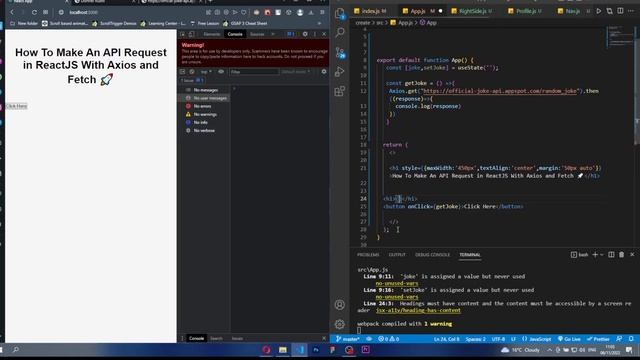640x360 pixels.
Task: Open the OUTPUT panel tab
Action: click(397, 255)
